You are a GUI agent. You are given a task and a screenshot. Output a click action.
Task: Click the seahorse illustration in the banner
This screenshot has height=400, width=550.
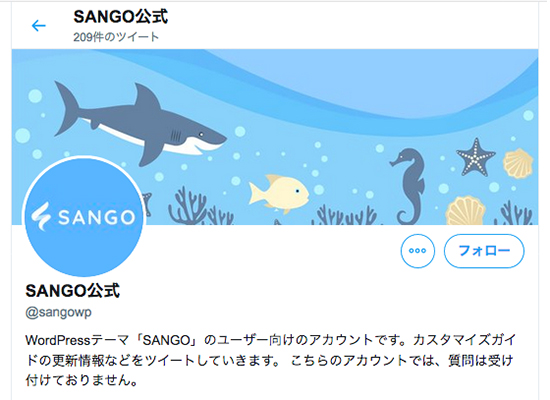tap(409, 186)
